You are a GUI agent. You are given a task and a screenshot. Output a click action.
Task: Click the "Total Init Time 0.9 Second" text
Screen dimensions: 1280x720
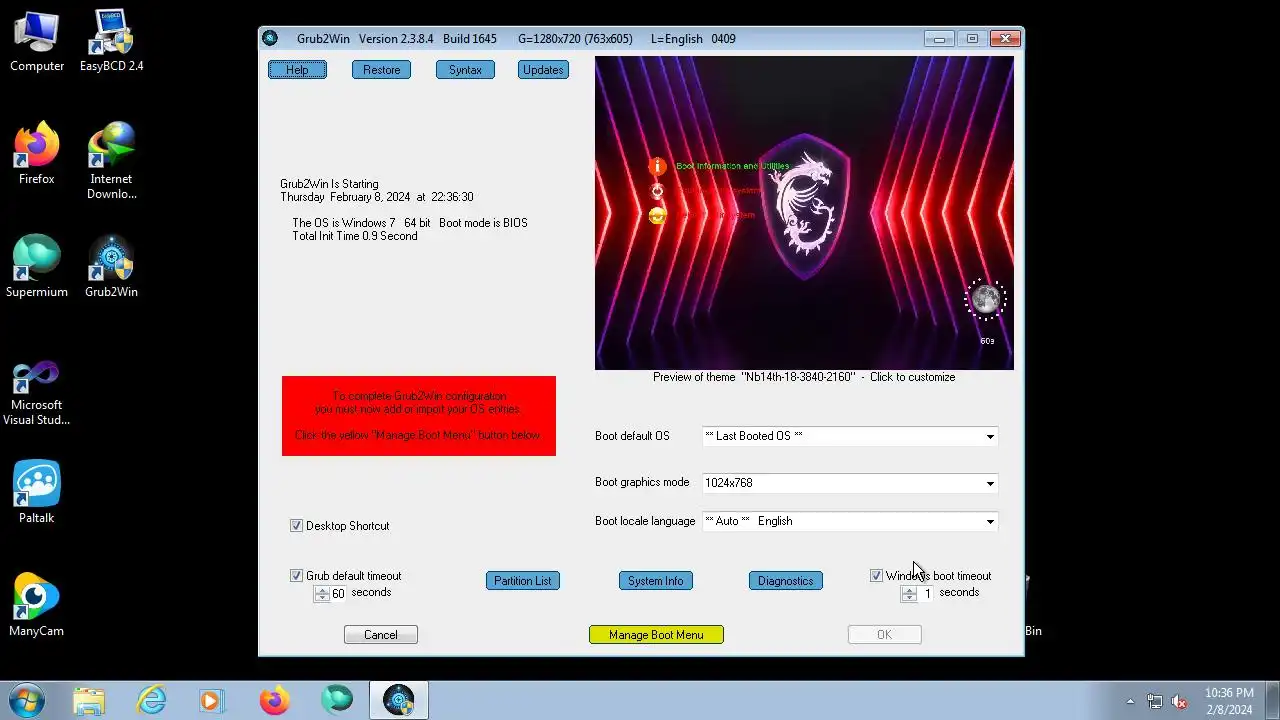(x=355, y=236)
